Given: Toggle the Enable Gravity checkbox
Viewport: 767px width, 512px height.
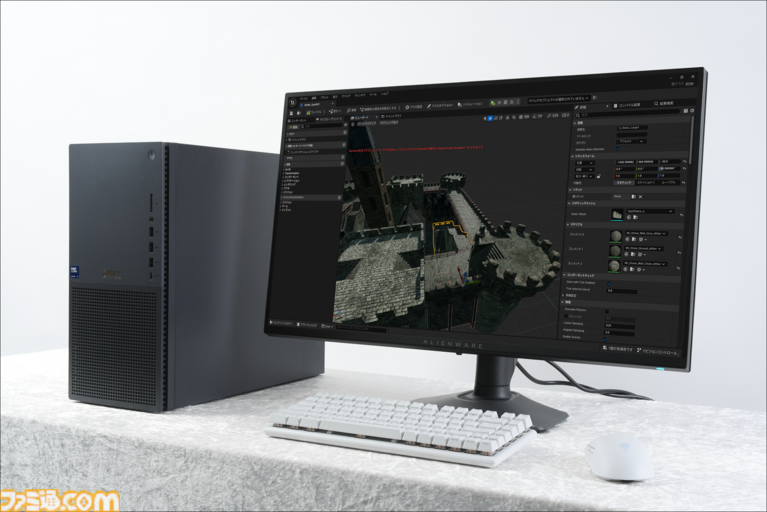Looking at the screenshot, I should (x=605, y=340).
